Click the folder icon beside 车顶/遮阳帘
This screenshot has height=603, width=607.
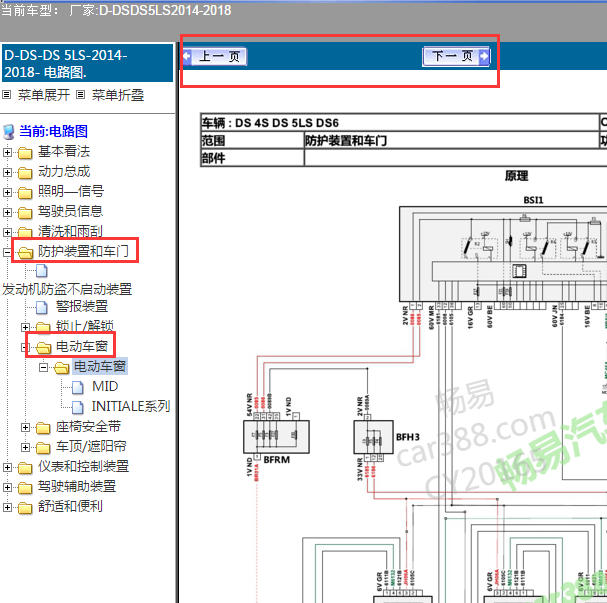pos(43,448)
